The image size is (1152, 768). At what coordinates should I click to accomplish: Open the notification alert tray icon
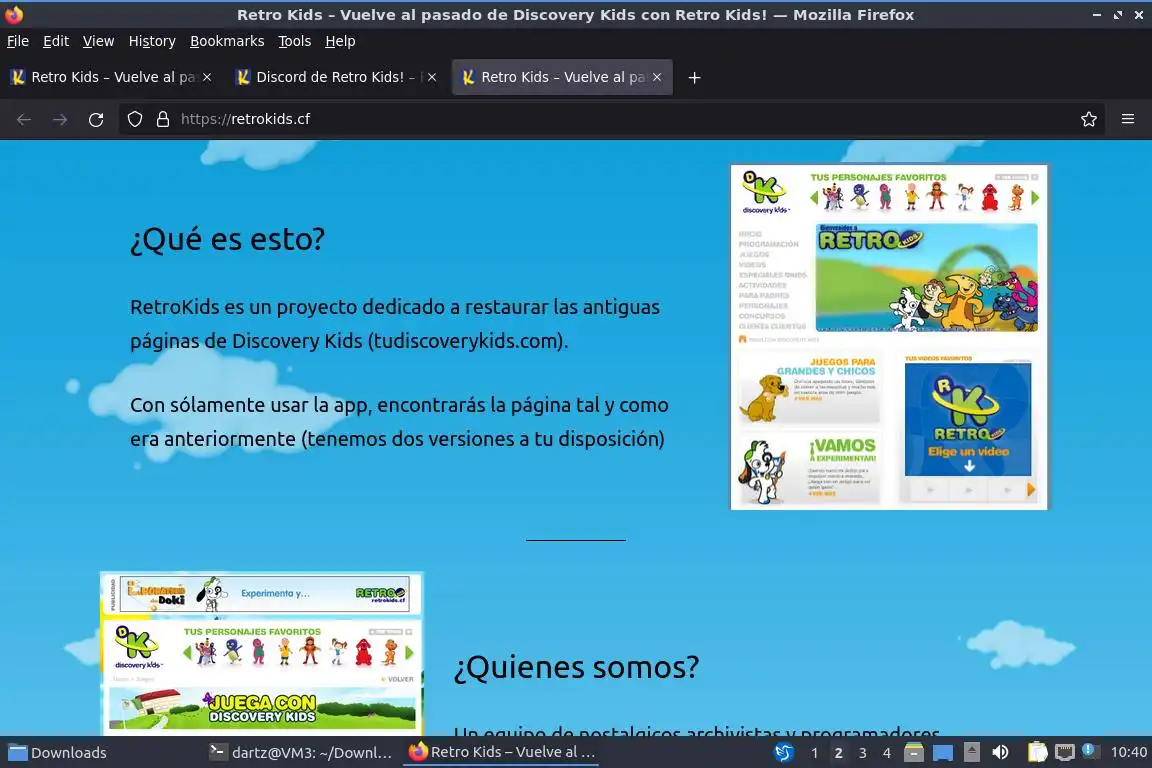[1090, 751]
